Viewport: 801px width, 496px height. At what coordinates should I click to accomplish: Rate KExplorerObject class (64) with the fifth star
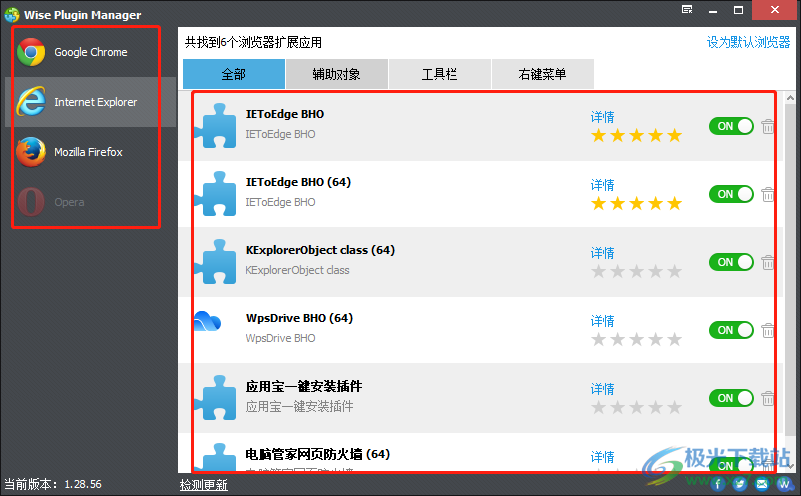674,271
